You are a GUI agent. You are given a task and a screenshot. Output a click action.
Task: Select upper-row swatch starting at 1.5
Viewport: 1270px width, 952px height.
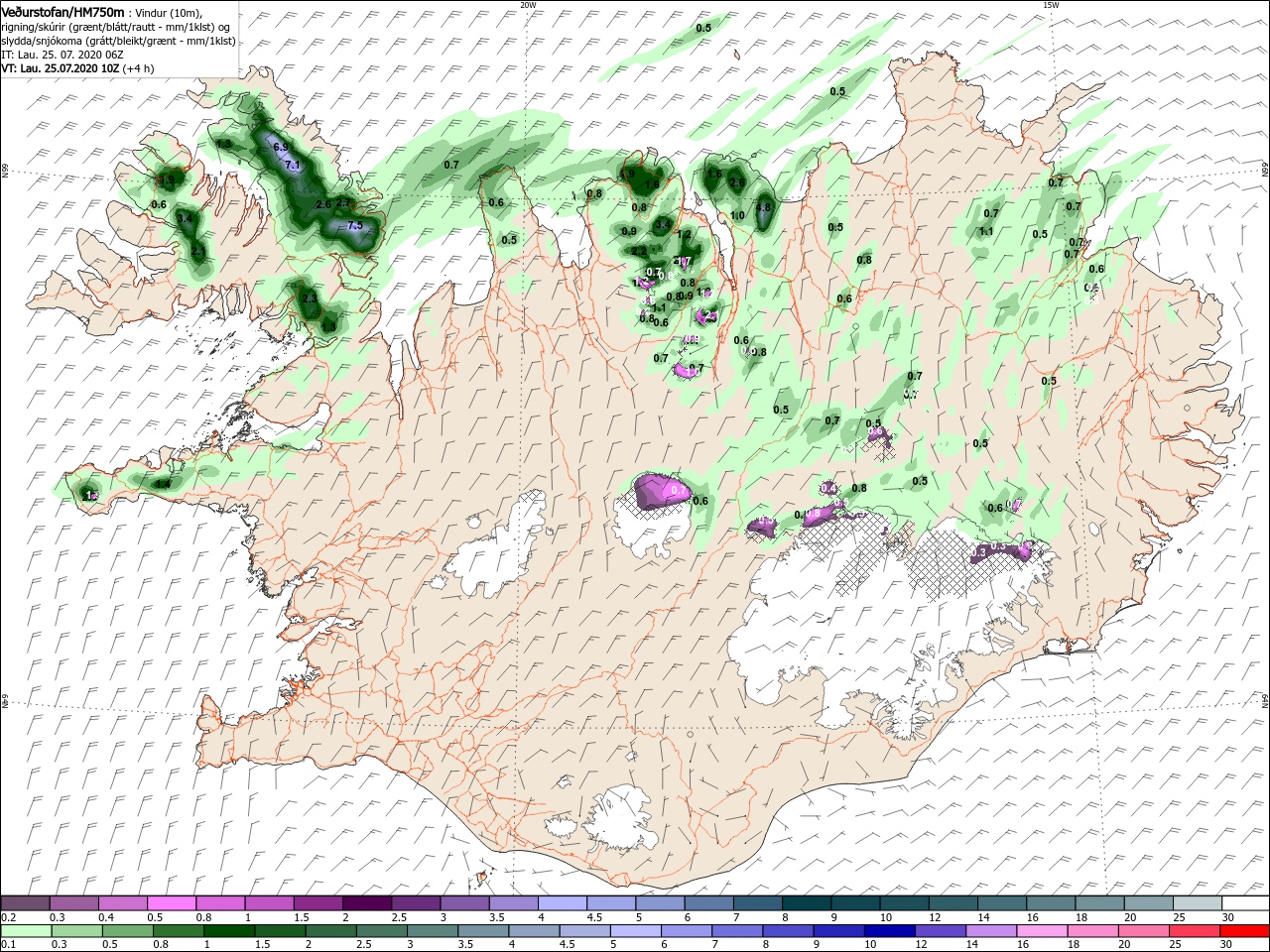click(x=317, y=903)
